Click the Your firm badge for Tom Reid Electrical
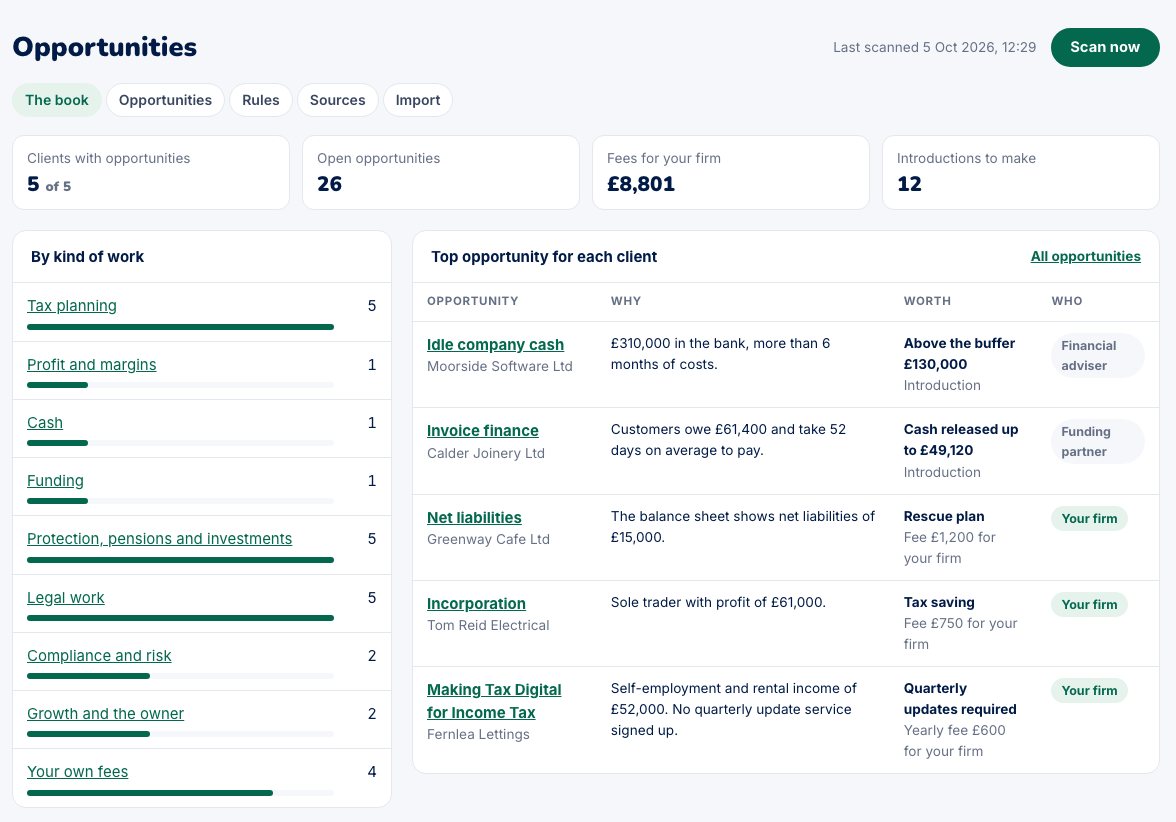Image resolution: width=1176 pixels, height=822 pixels. (x=1089, y=604)
